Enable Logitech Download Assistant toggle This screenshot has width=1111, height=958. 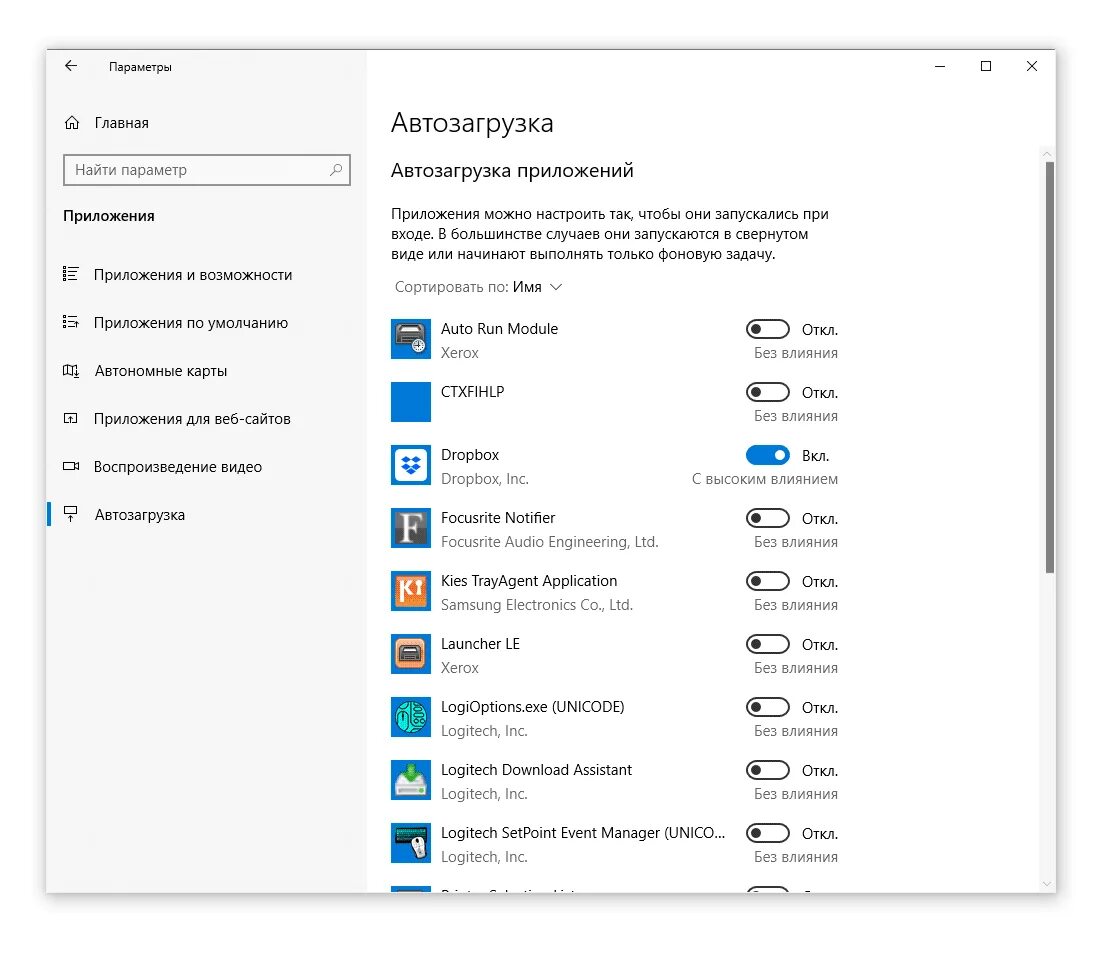coord(767,771)
